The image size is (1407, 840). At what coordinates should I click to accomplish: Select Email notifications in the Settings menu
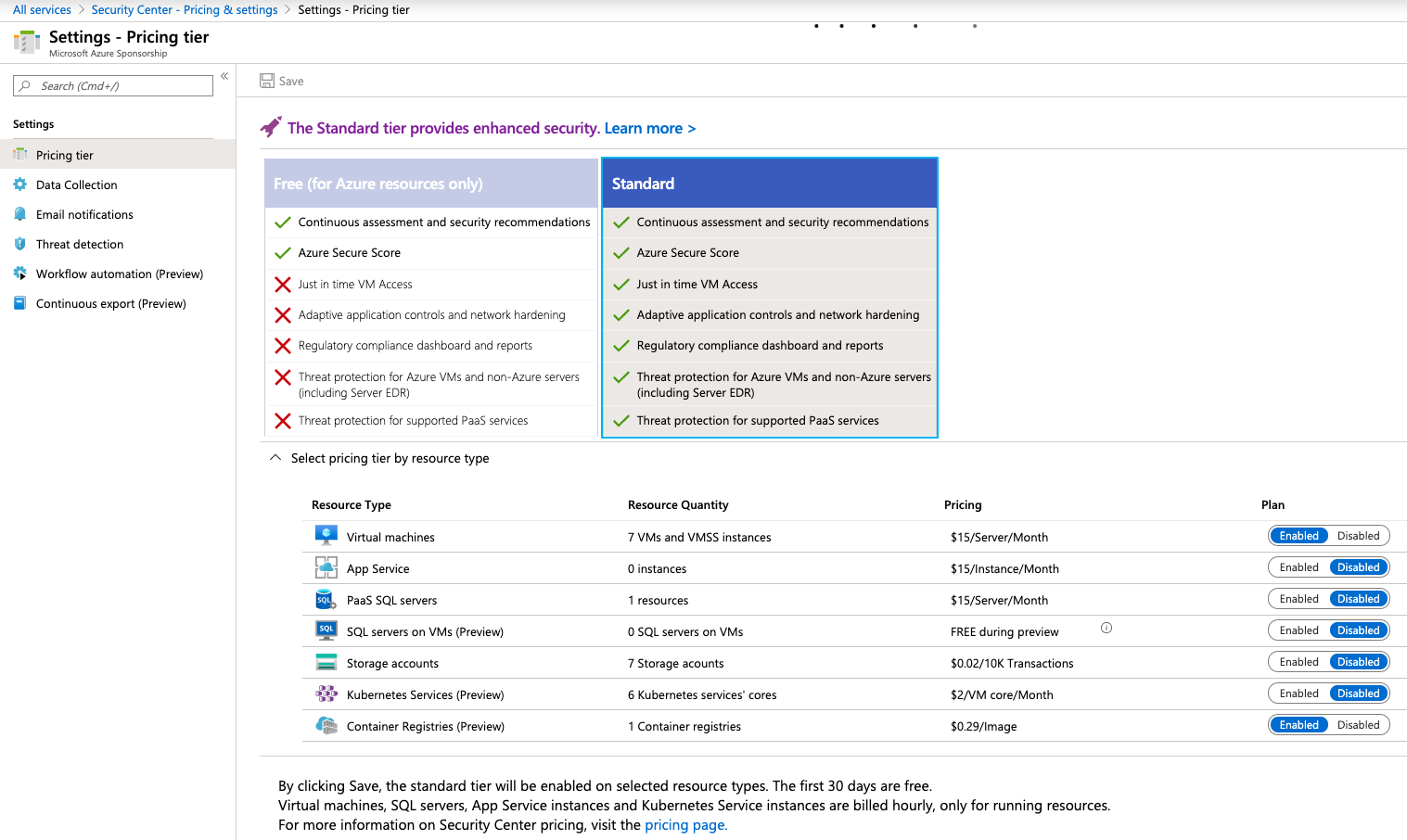coord(83,214)
